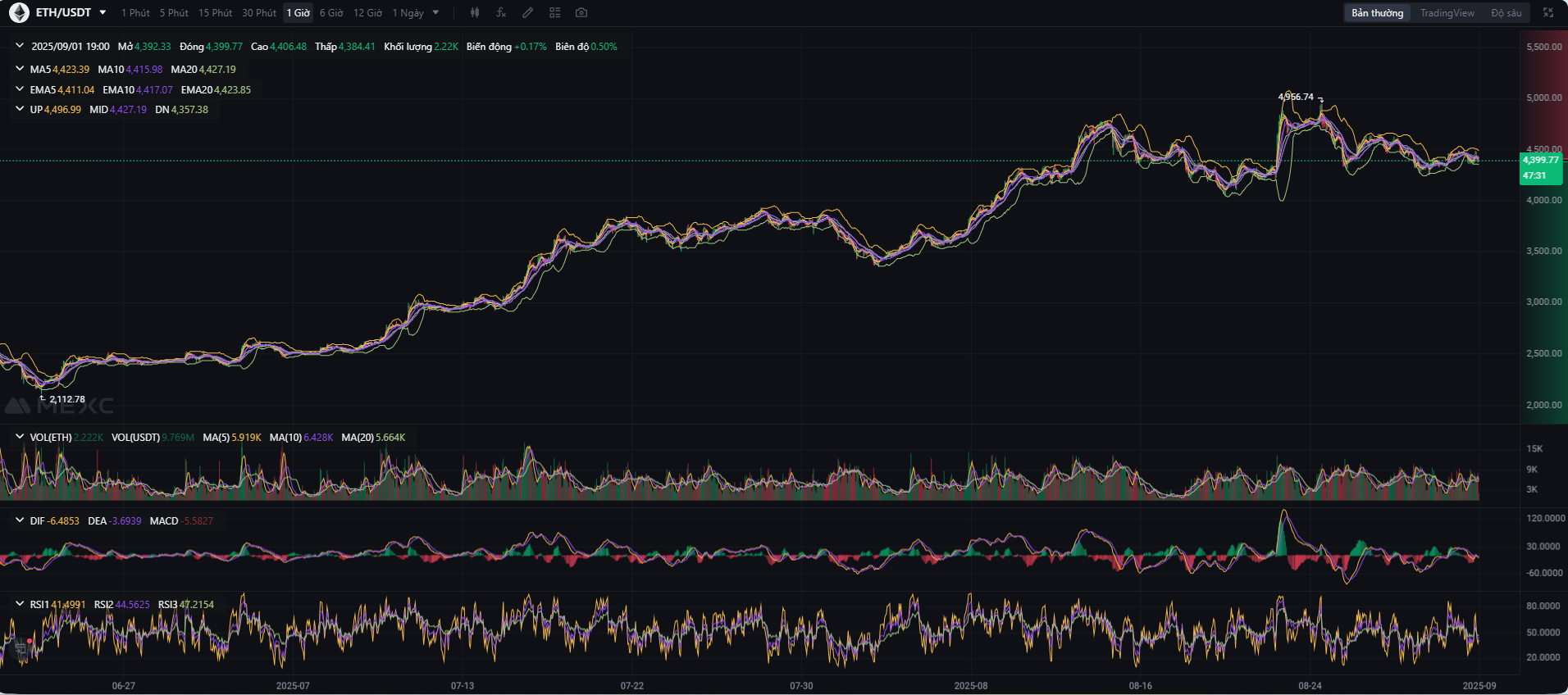
Task: Click the DN band value 4,357.38
Action: pyautogui.click(x=189, y=110)
